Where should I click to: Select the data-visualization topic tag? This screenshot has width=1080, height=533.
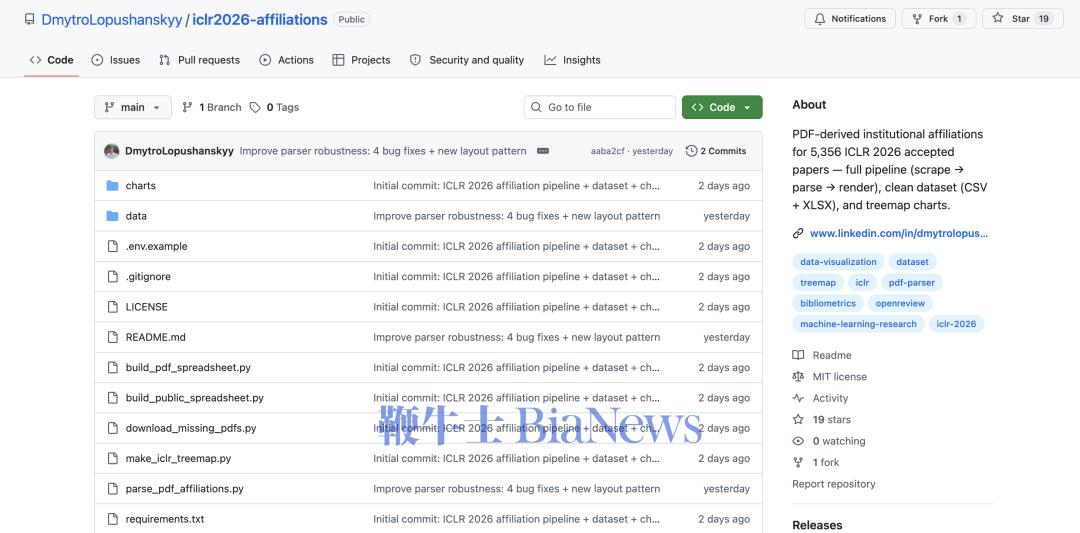(838, 262)
